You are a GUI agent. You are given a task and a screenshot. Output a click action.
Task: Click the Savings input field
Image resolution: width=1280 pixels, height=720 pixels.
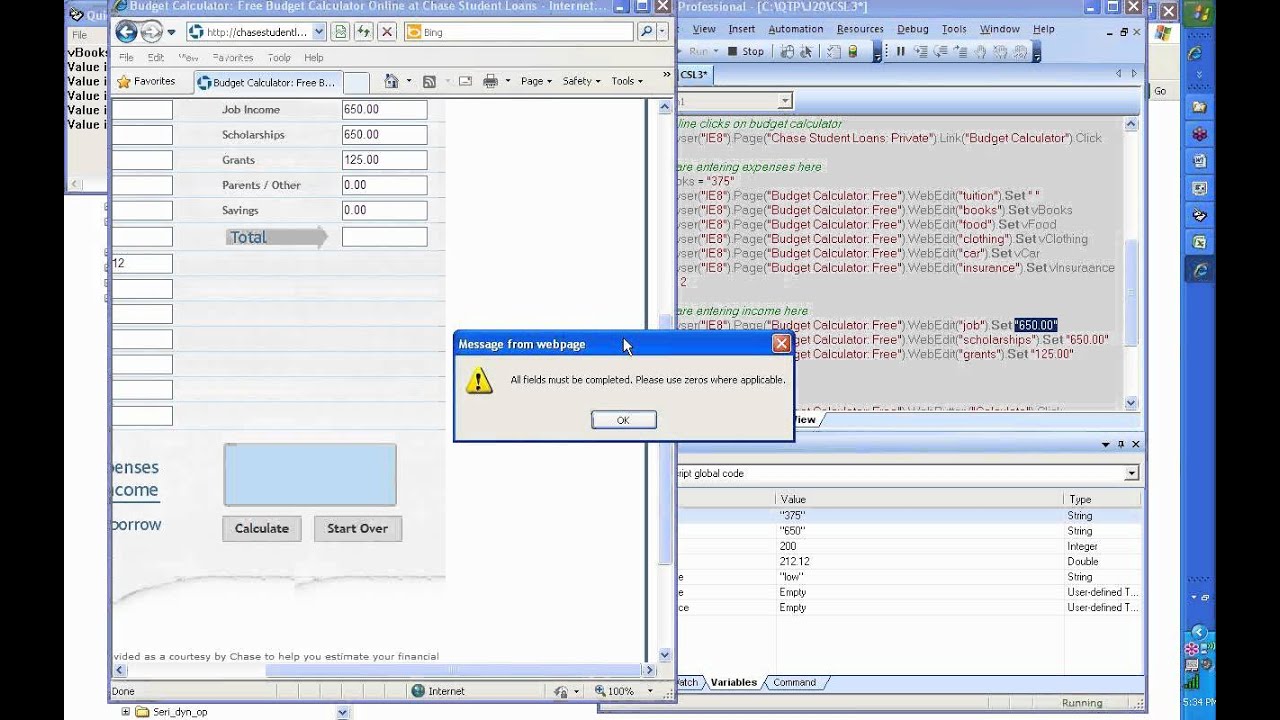[x=384, y=210]
